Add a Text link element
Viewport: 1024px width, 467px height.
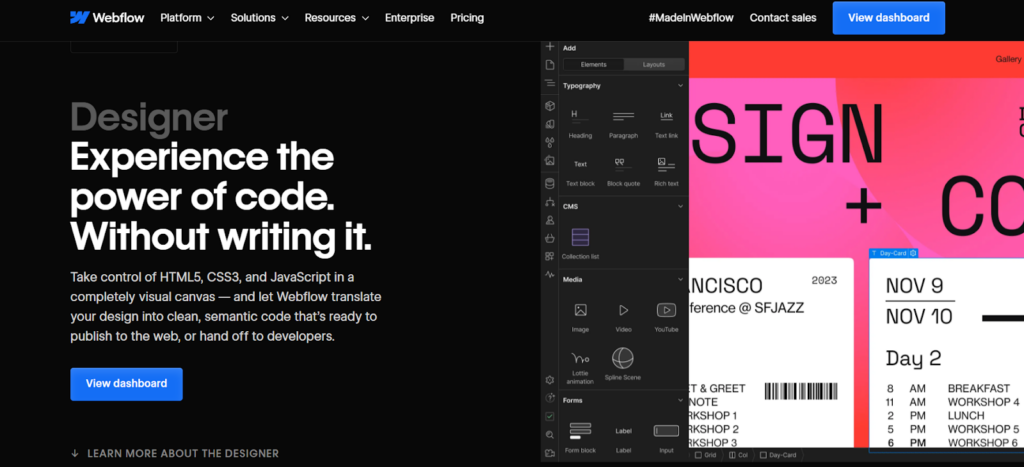[666, 123]
